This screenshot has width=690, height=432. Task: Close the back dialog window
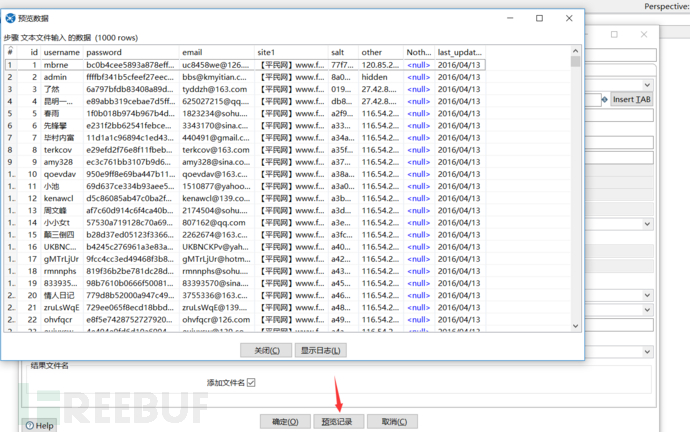click(x=644, y=34)
